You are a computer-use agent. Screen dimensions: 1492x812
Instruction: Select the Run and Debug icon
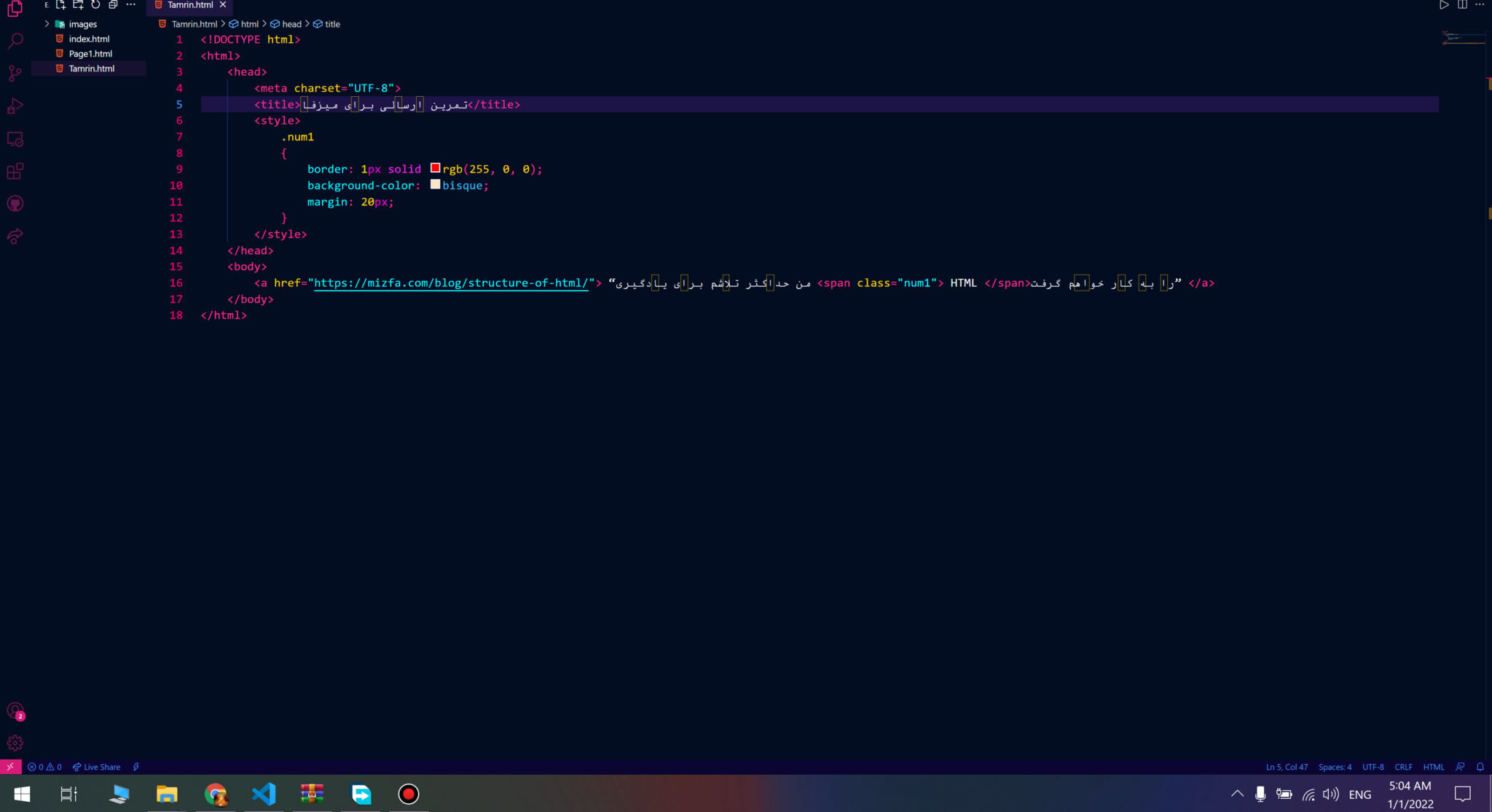[15, 106]
